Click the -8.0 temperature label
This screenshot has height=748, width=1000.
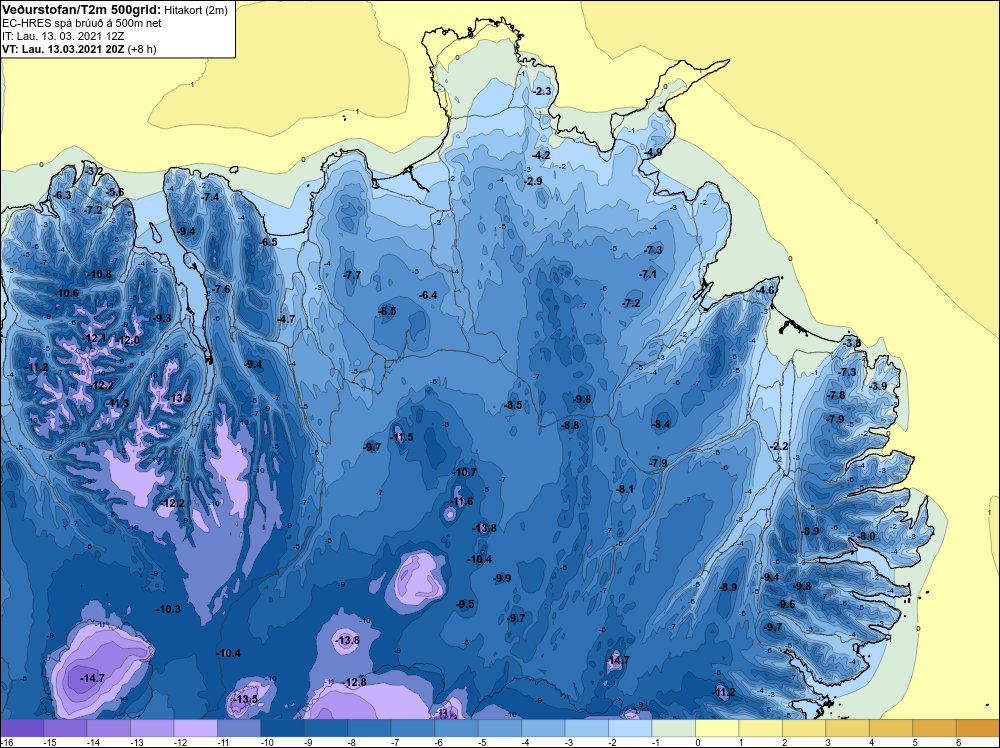coord(866,536)
